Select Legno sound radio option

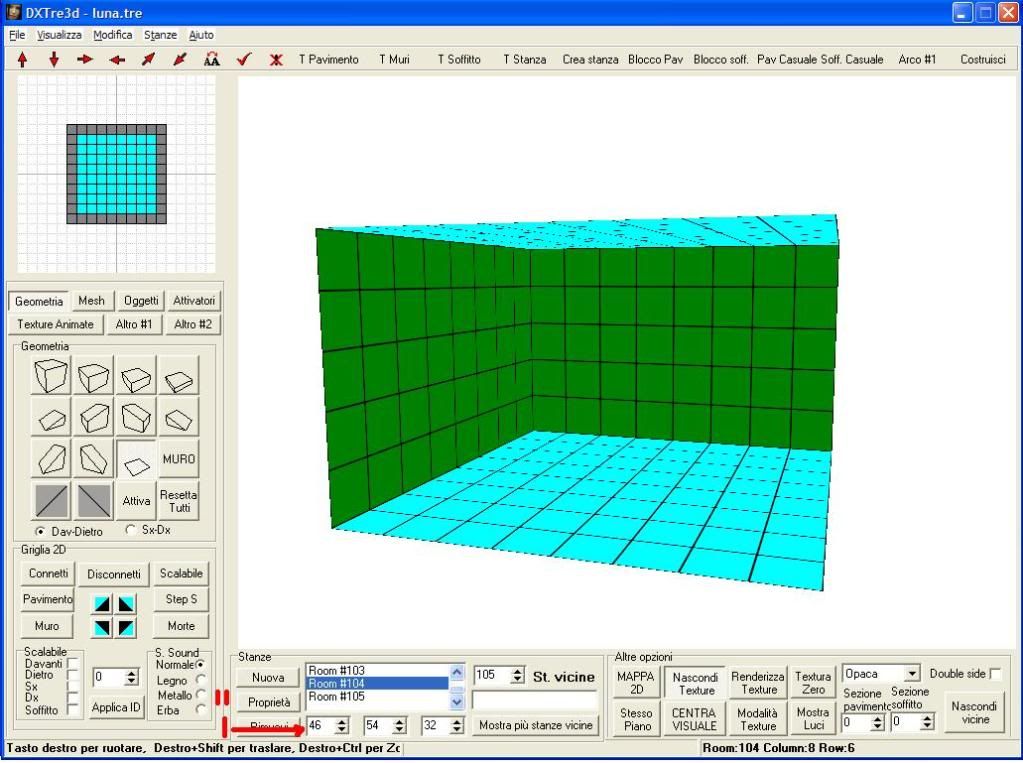point(202,680)
